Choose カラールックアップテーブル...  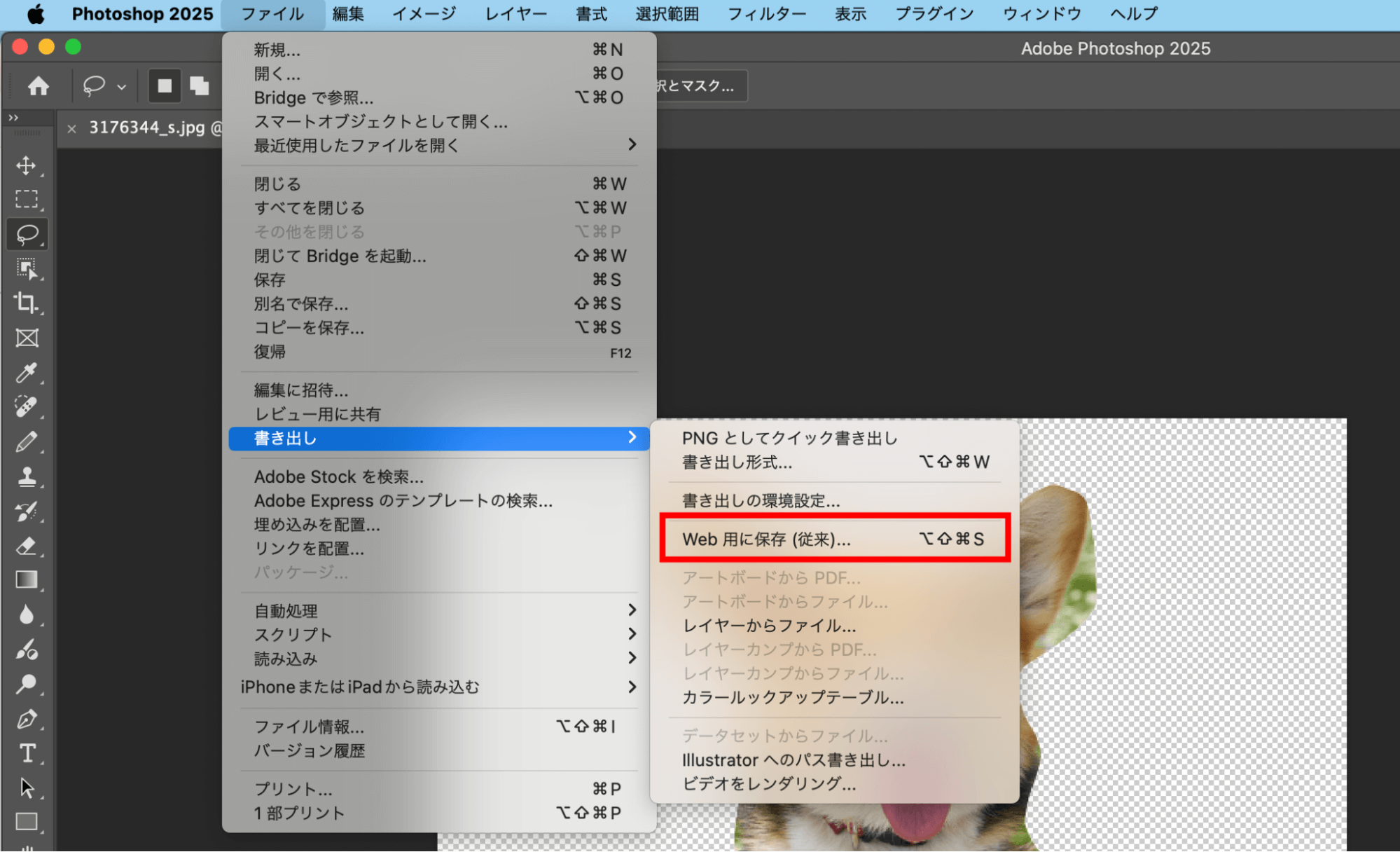834,698
